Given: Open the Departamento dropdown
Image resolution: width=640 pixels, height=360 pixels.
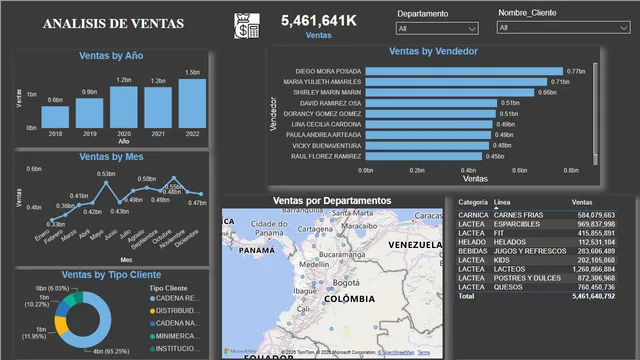Looking at the screenshot, I should [437, 29].
